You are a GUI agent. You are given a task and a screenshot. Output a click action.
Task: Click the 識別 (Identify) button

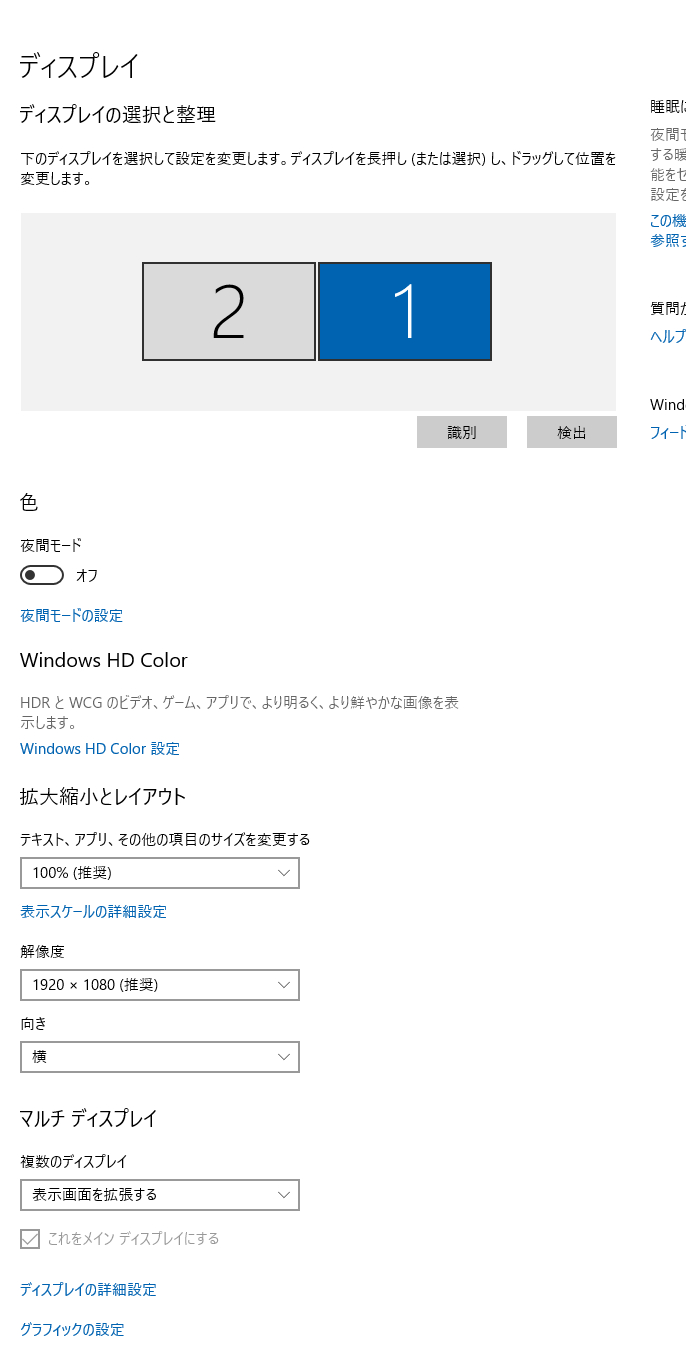click(x=462, y=432)
